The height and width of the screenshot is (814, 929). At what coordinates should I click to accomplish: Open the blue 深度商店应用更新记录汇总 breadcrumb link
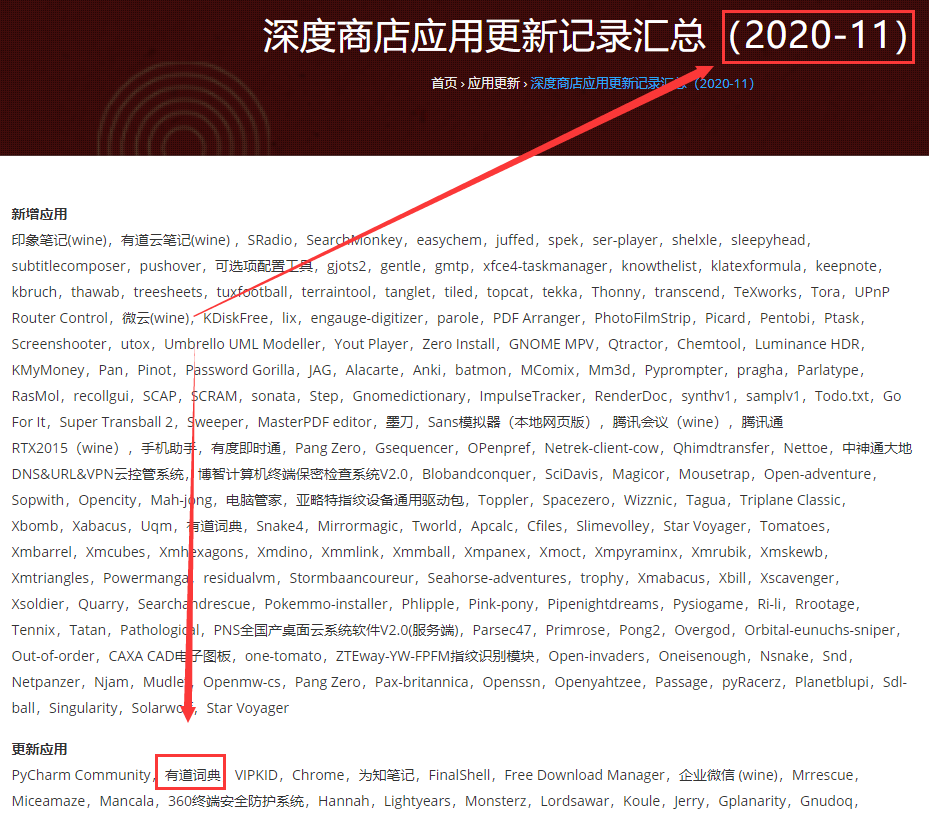642,84
